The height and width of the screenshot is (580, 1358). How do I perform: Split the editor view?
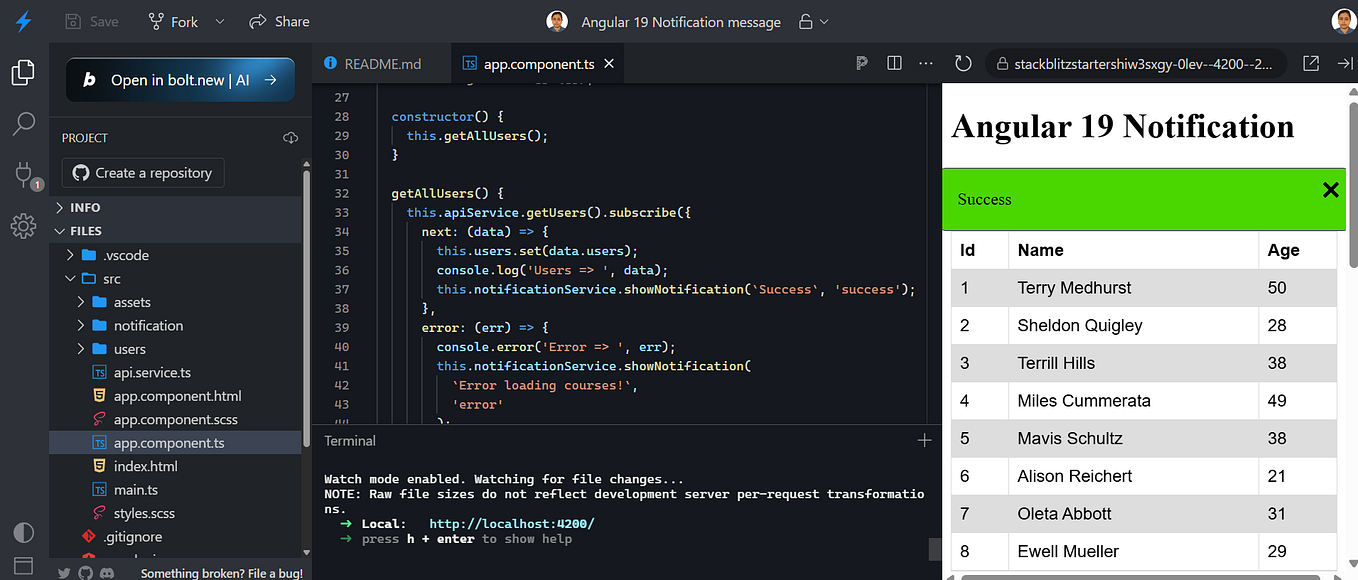(893, 62)
